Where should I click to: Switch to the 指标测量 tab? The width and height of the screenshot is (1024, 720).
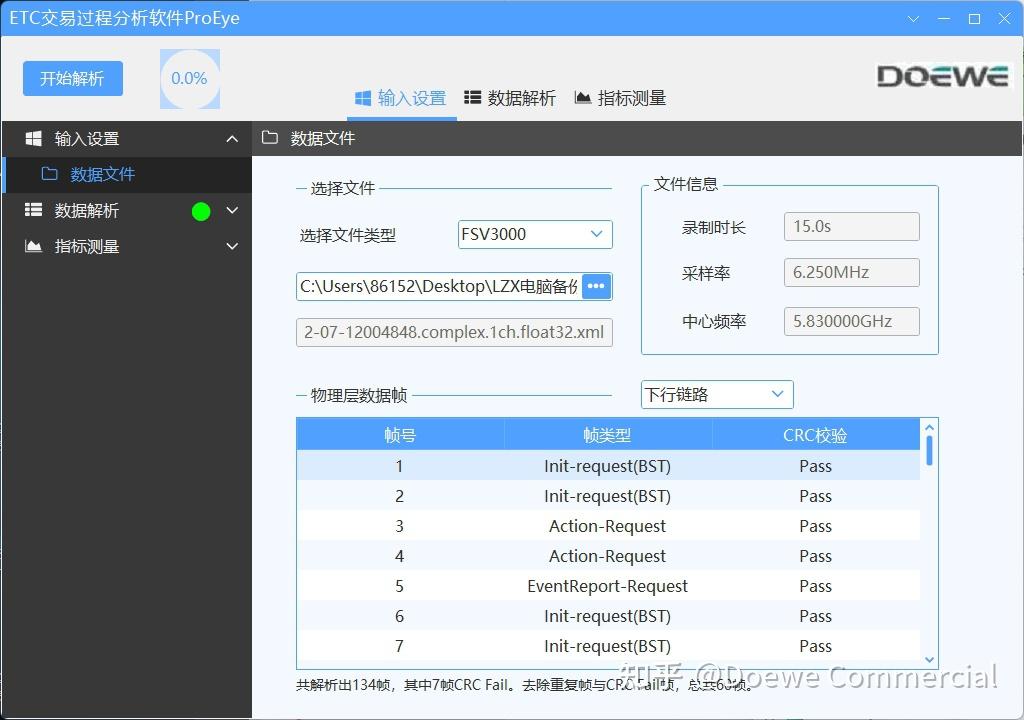(x=631, y=97)
